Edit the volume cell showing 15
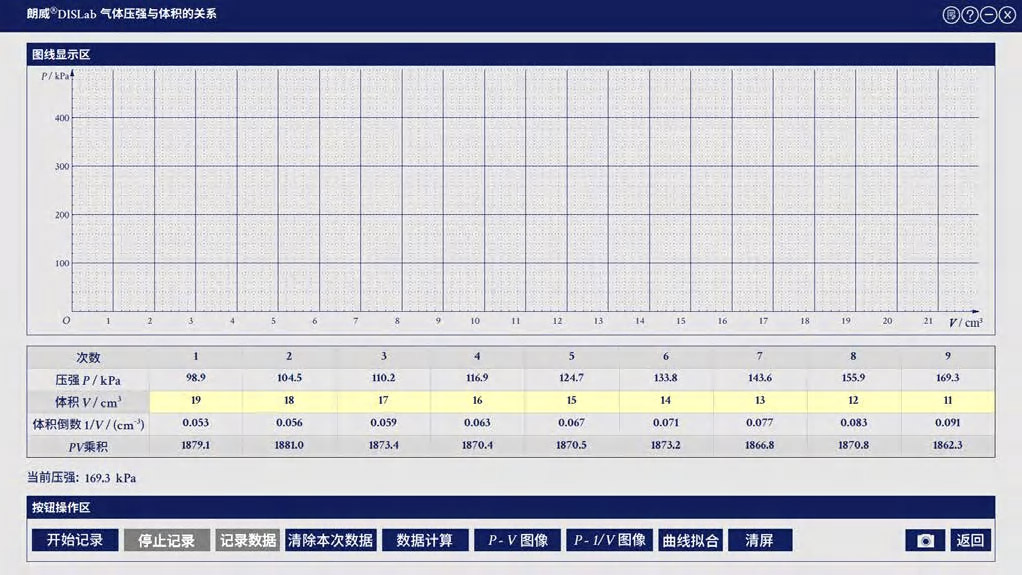 572,401
